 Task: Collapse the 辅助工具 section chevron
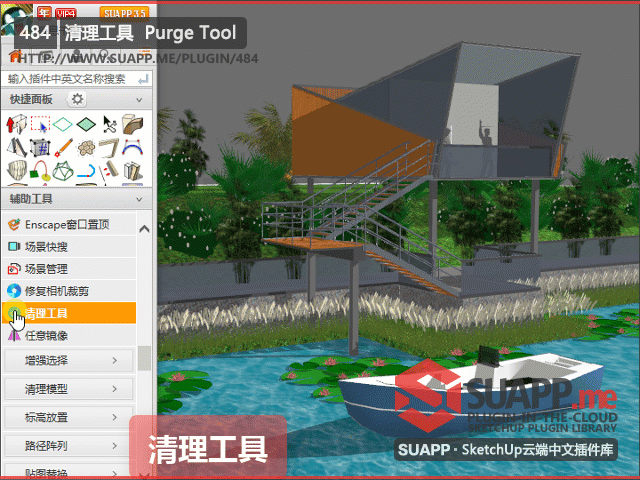point(139,199)
